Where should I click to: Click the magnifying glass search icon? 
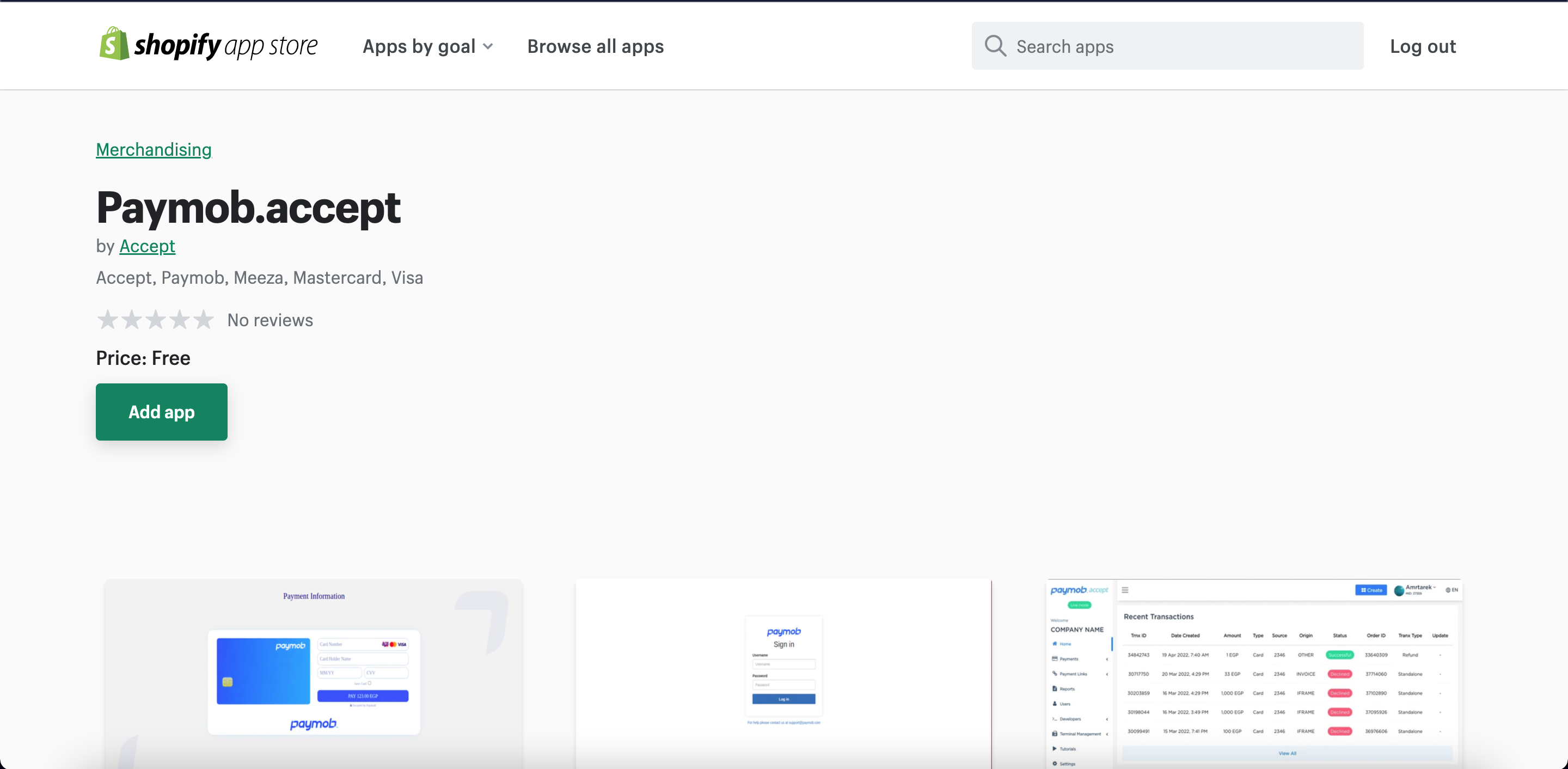click(995, 46)
